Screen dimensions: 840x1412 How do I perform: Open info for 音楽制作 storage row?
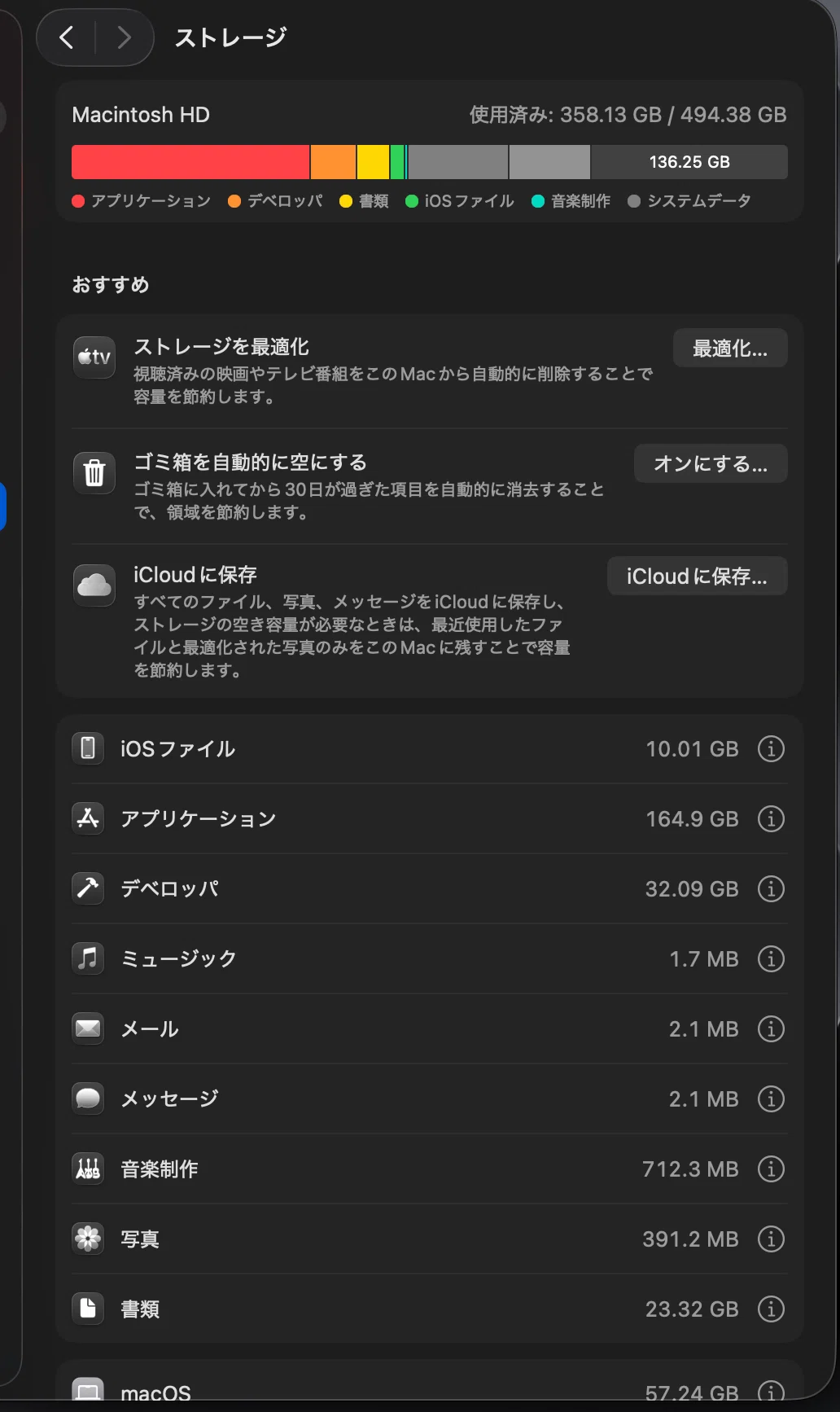pyautogui.click(x=771, y=1169)
